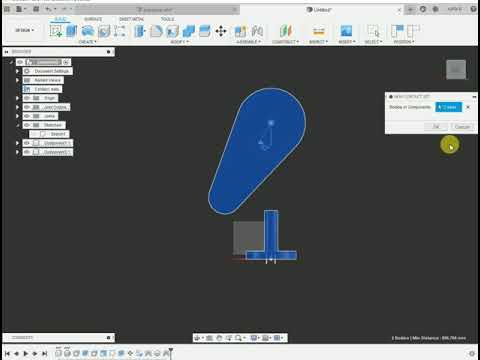Select the Move/Copy tool
The width and height of the screenshot is (480, 360).
[x=221, y=31]
